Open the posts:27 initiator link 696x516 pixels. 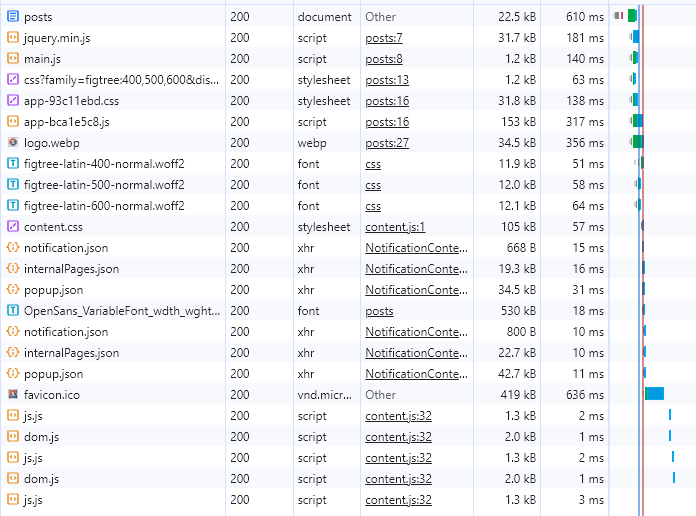coord(387,143)
